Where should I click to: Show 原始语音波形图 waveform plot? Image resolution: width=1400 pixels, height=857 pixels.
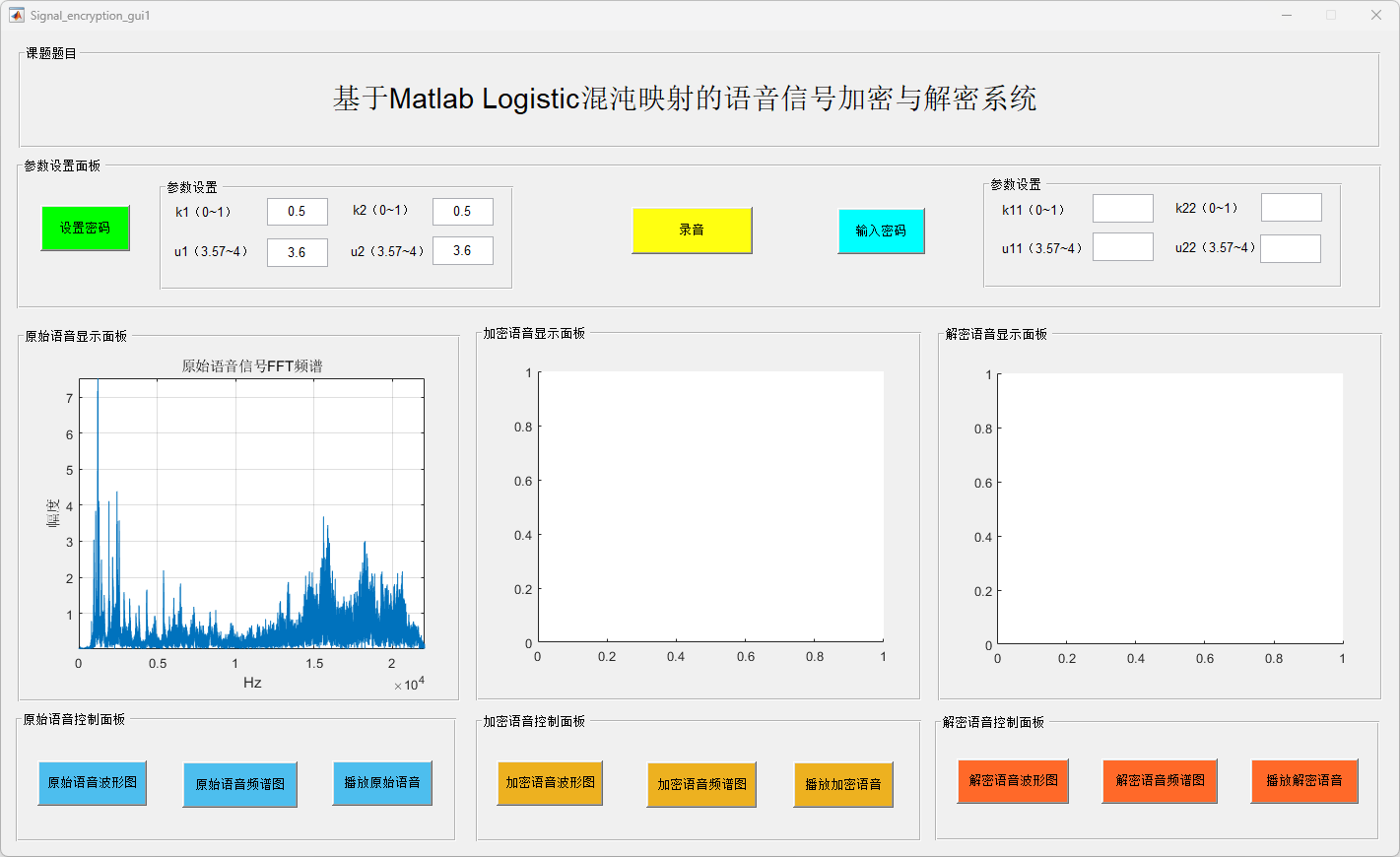[93, 783]
